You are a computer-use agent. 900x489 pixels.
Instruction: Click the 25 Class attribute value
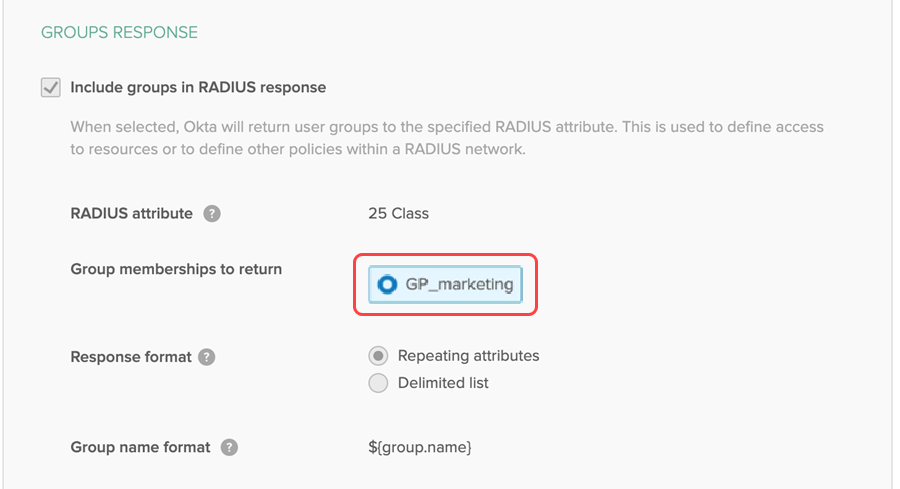point(398,213)
